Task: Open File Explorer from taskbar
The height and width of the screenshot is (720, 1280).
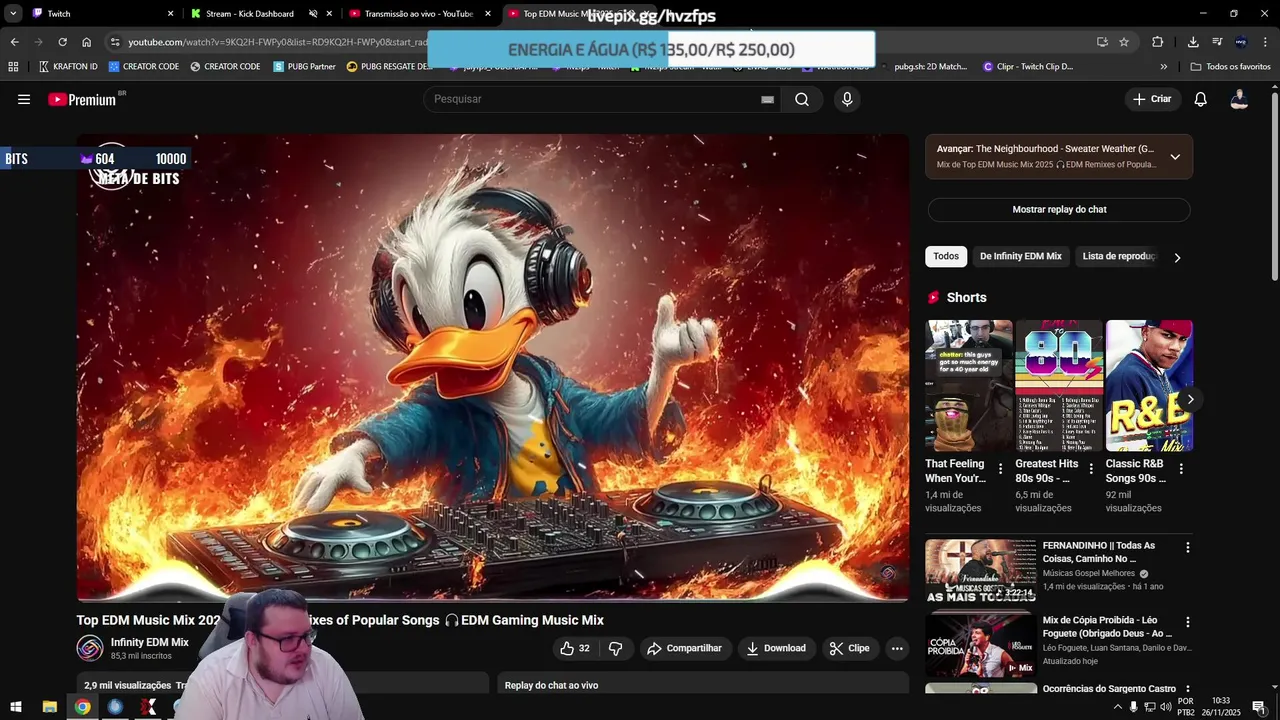Action: click(49, 707)
